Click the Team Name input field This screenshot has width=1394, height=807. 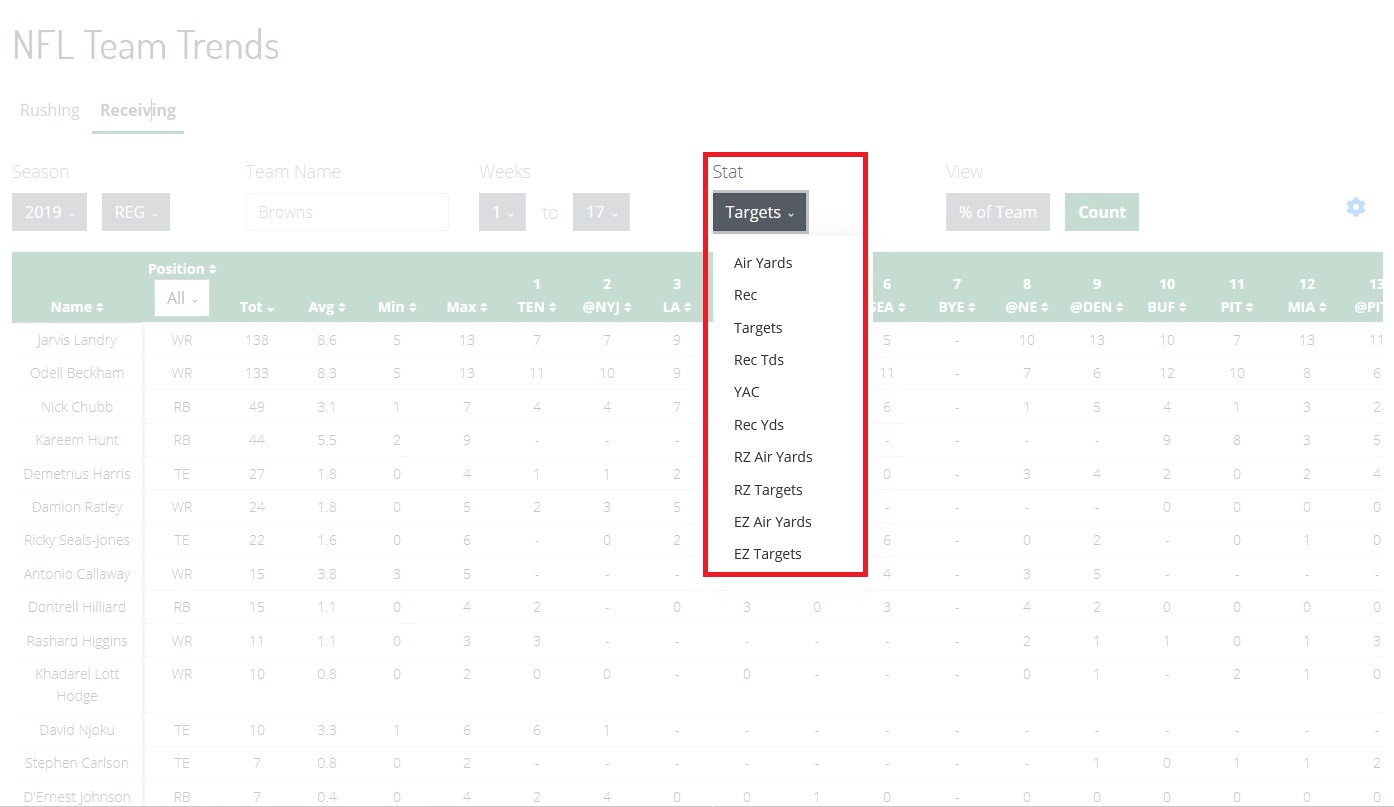(347, 212)
